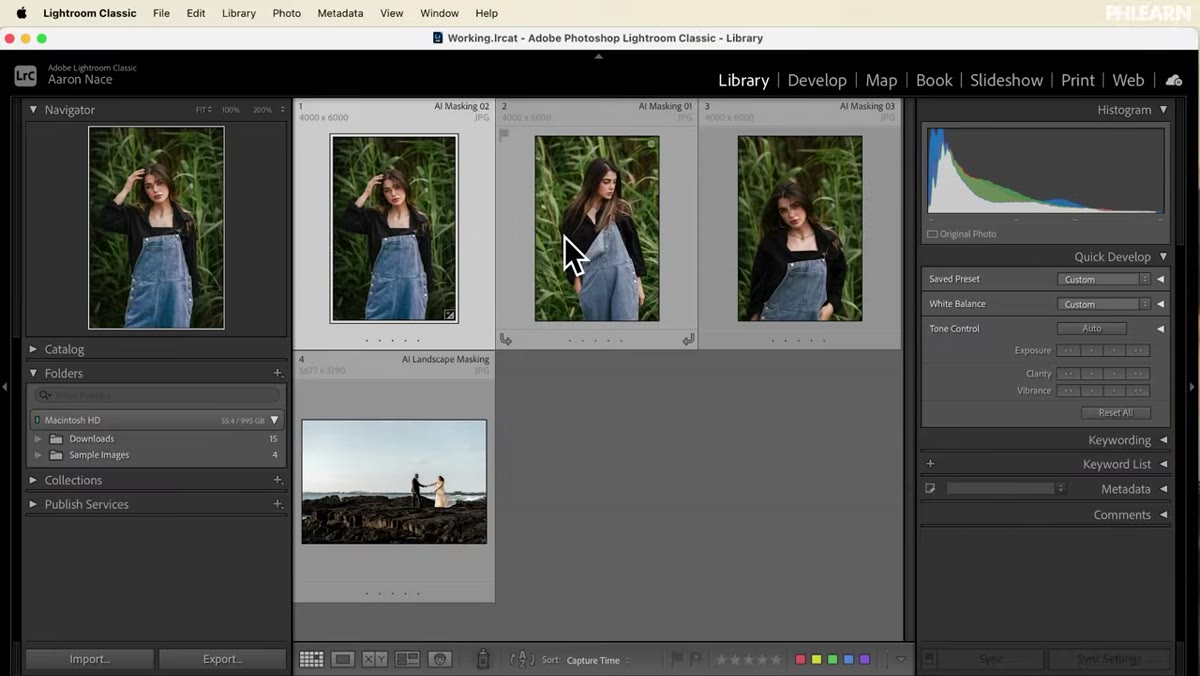Increase Exposure by a large step

(1138, 351)
